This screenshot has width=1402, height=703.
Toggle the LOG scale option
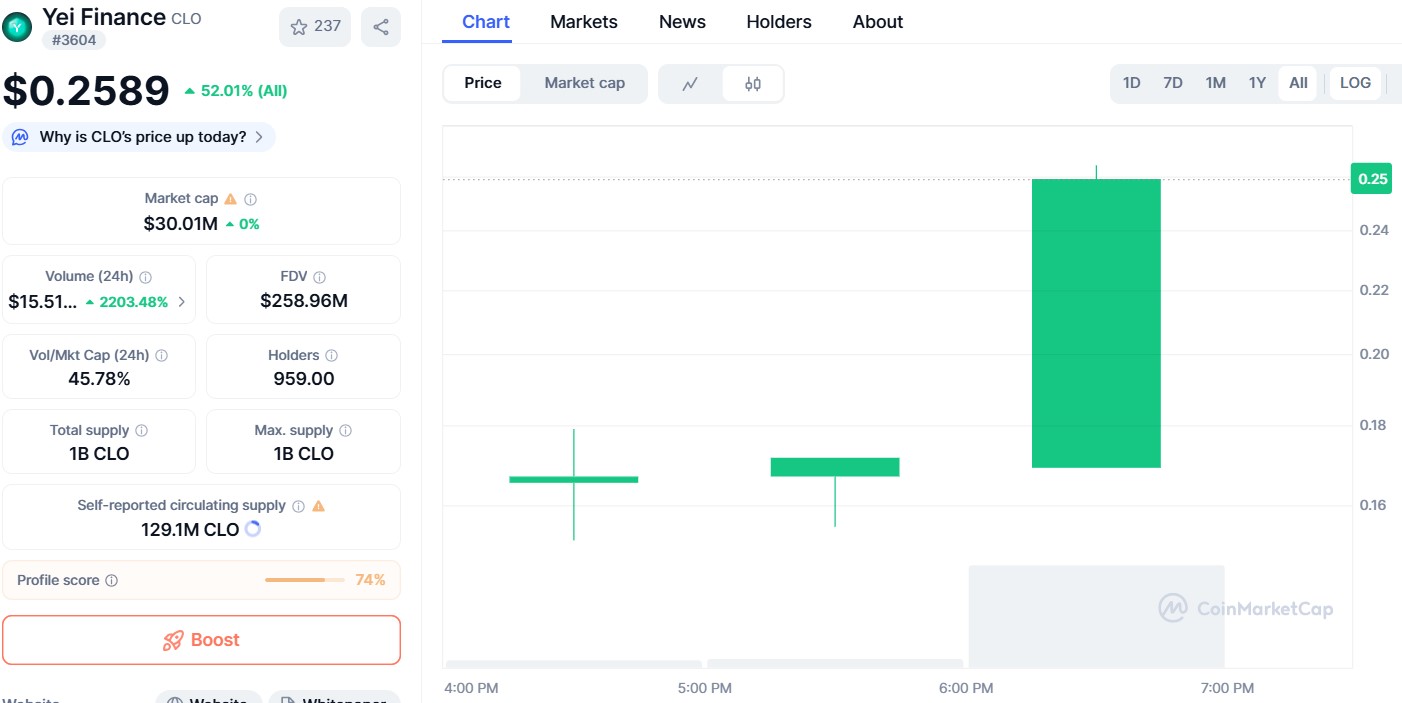[x=1355, y=83]
